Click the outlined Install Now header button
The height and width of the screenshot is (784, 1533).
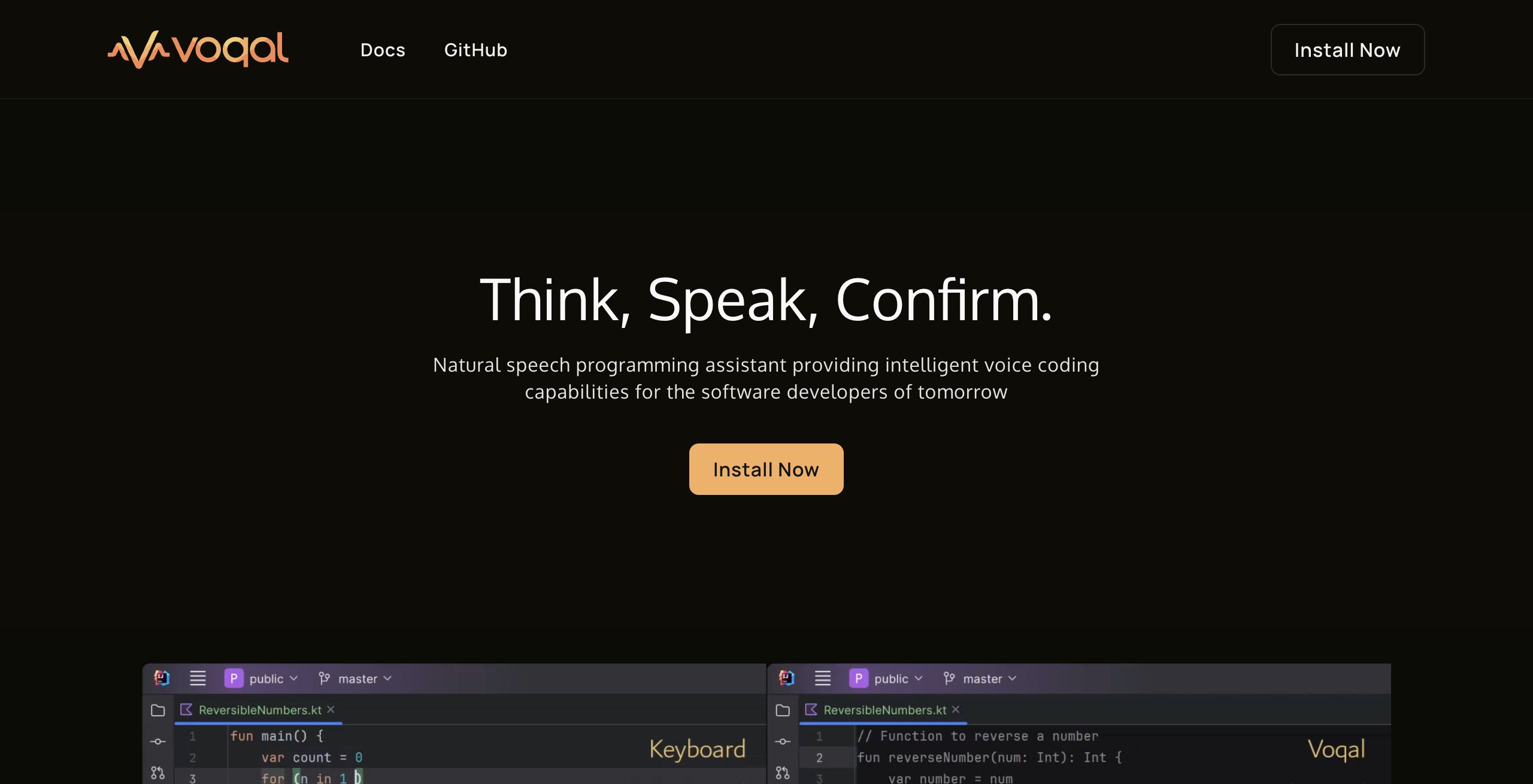[x=1347, y=50]
